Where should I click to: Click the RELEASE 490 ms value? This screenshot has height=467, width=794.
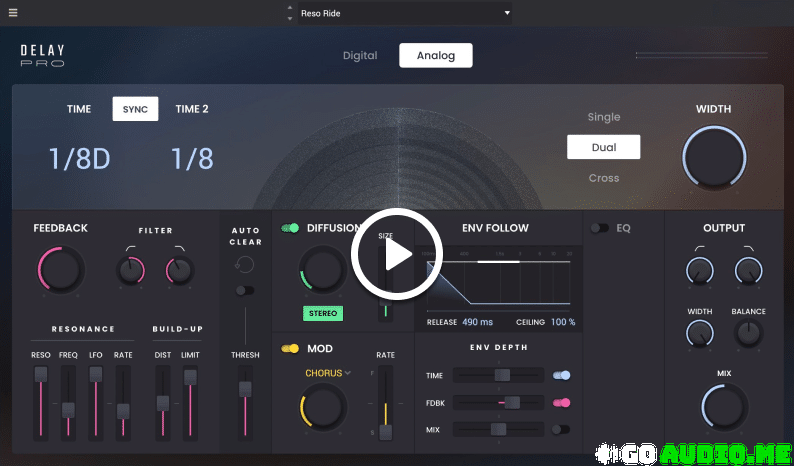point(478,322)
